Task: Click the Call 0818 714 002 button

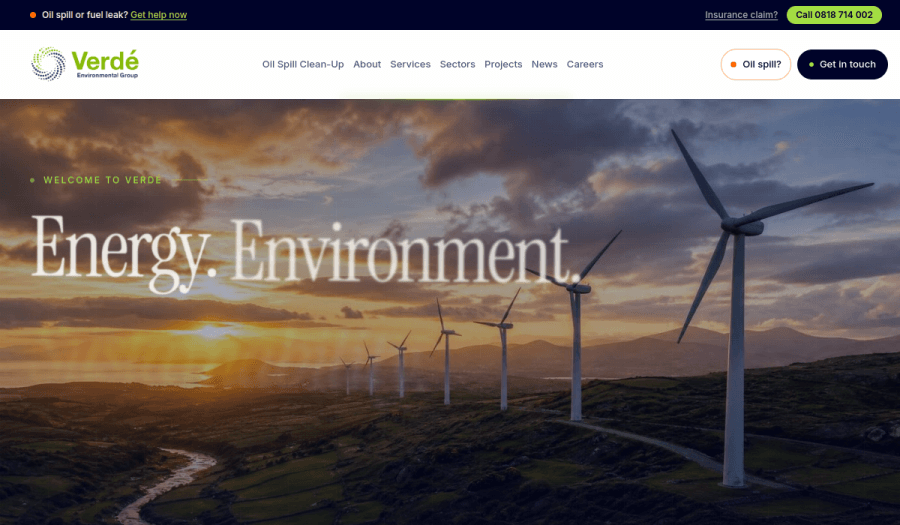Action: (834, 15)
